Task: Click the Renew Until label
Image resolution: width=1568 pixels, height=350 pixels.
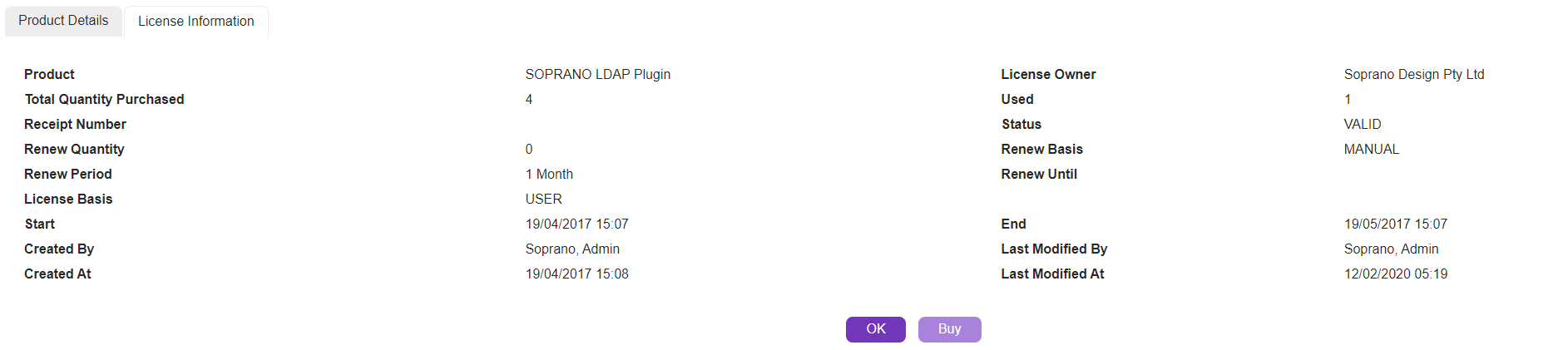Action: point(1039,175)
